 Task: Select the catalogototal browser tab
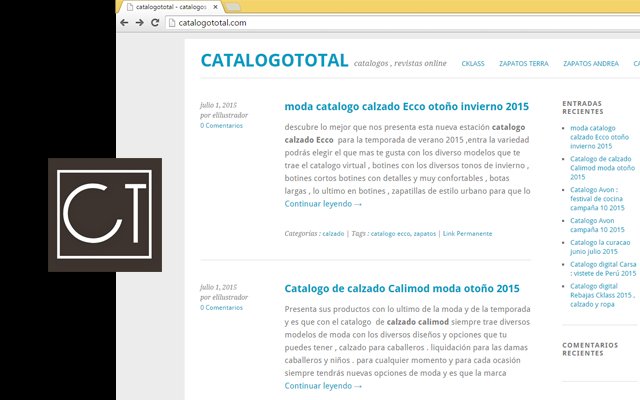click(171, 7)
